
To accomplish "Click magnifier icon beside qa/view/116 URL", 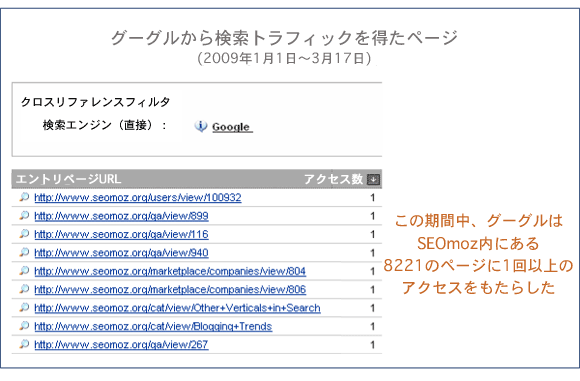I will click(x=24, y=234).
